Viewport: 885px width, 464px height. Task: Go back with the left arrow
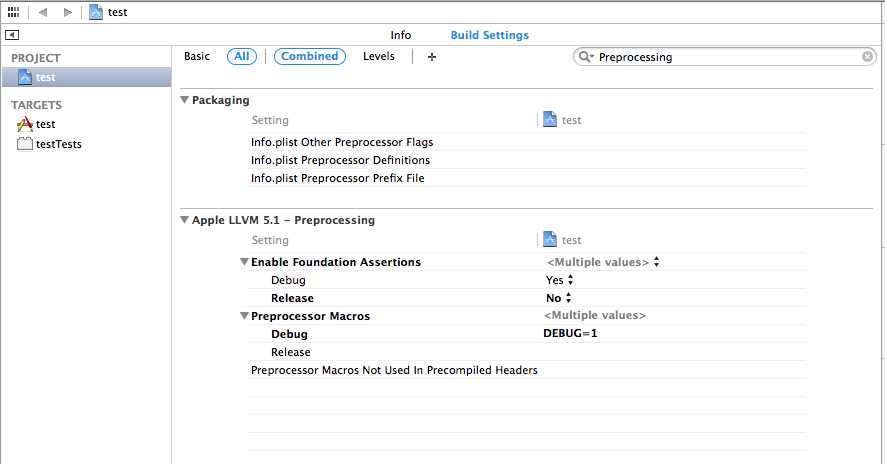43,12
